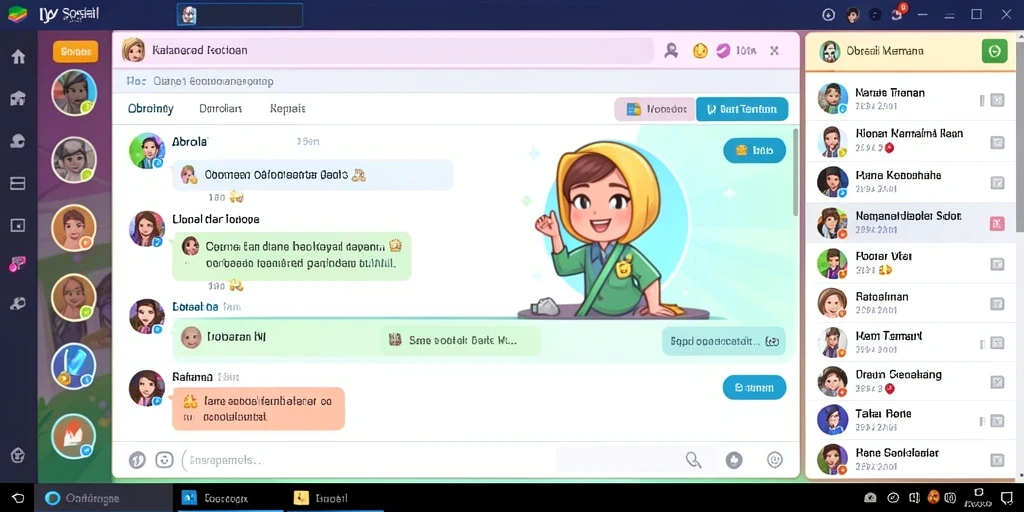Click the orange button atop the avatar column
This screenshot has width=1024, height=512.
(75, 52)
